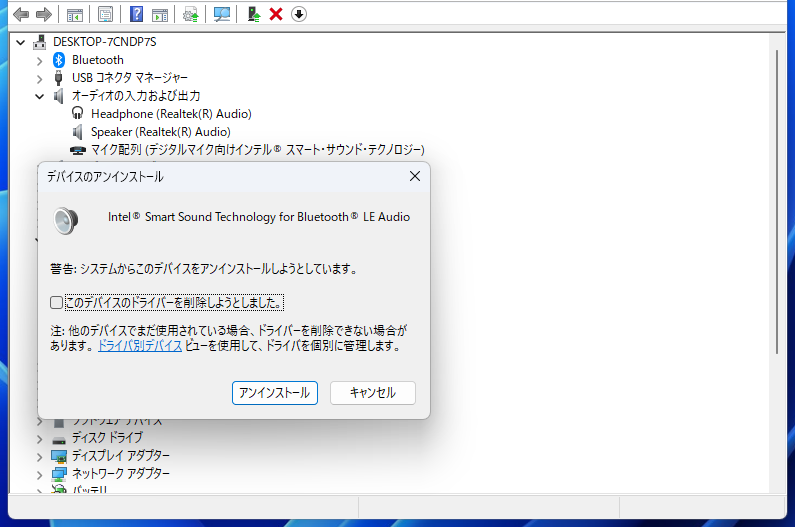Collapse the DESKTOP-7CNDP7S root node

(20, 42)
